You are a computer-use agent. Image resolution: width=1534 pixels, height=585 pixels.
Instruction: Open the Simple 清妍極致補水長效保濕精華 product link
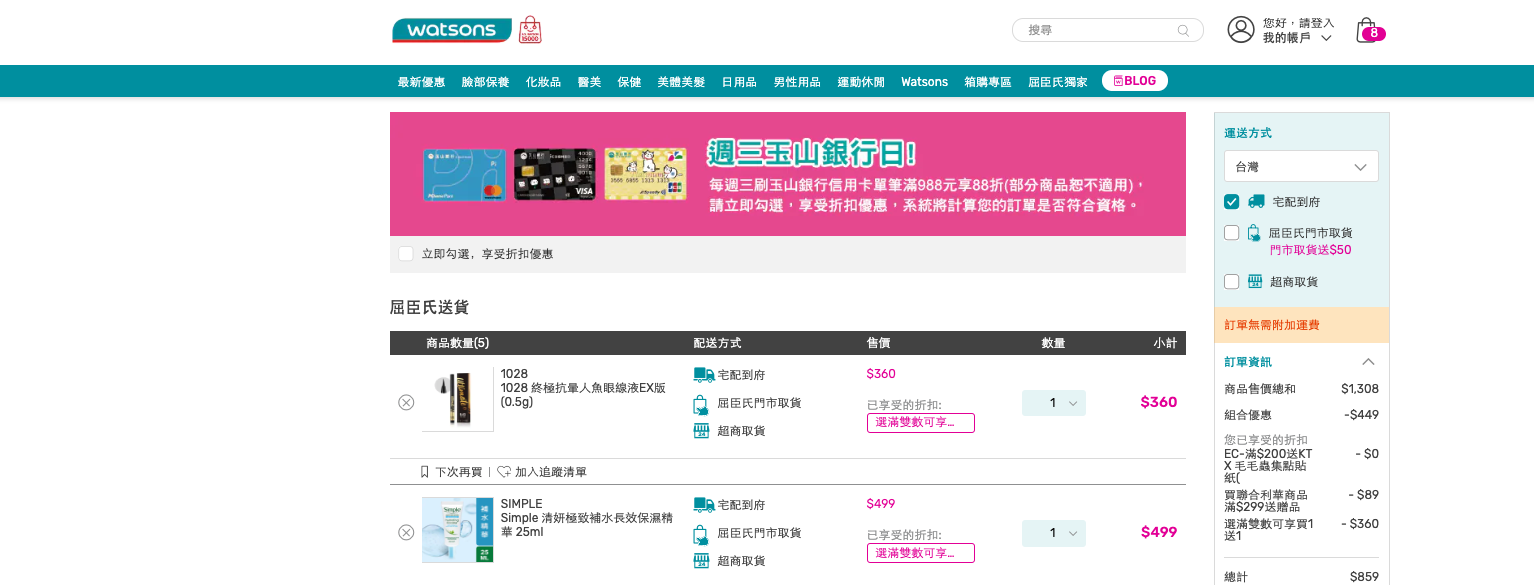pyautogui.click(x=586, y=525)
